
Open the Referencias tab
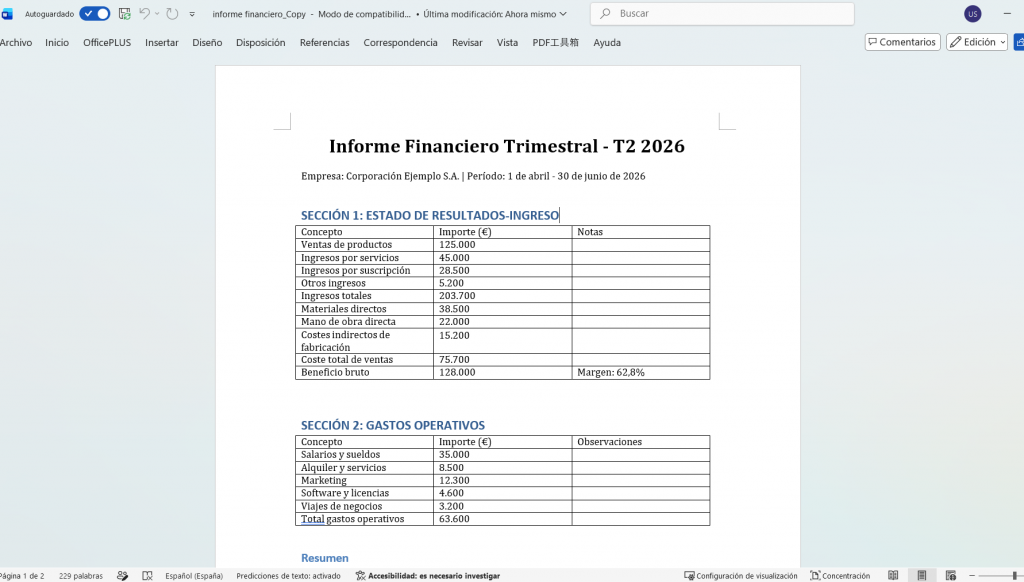click(325, 42)
